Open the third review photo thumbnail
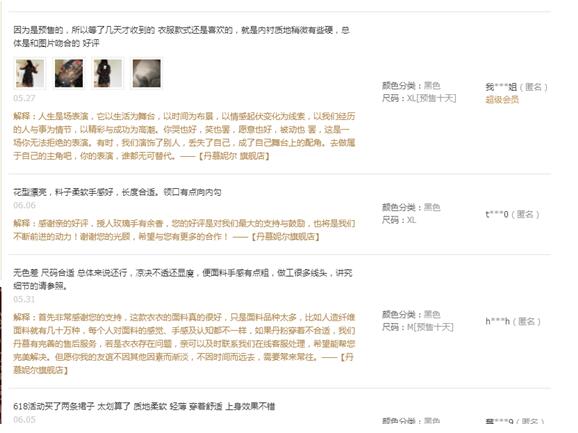The image size is (578, 433). click(108, 73)
